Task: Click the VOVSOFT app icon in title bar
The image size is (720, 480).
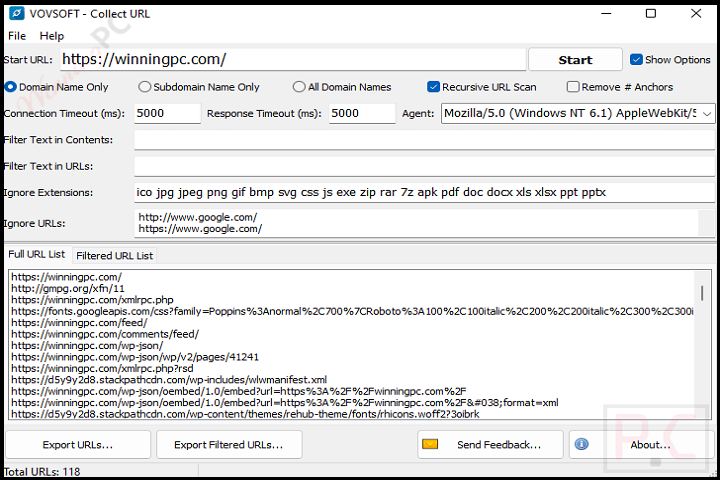Action: point(15,14)
